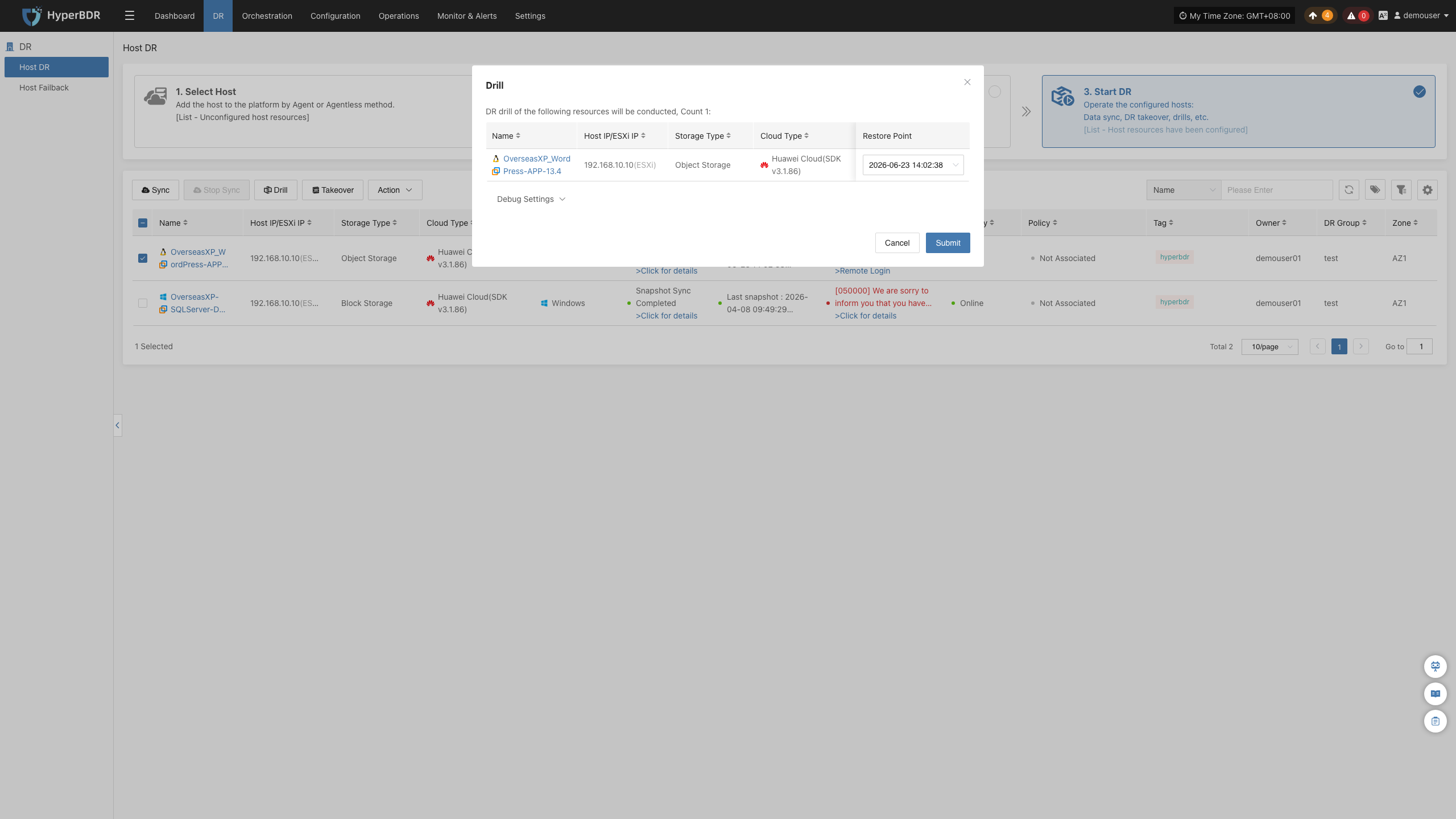Open OverseasXP_WordPress-APP-13.4 link in dialog

[x=536, y=165]
